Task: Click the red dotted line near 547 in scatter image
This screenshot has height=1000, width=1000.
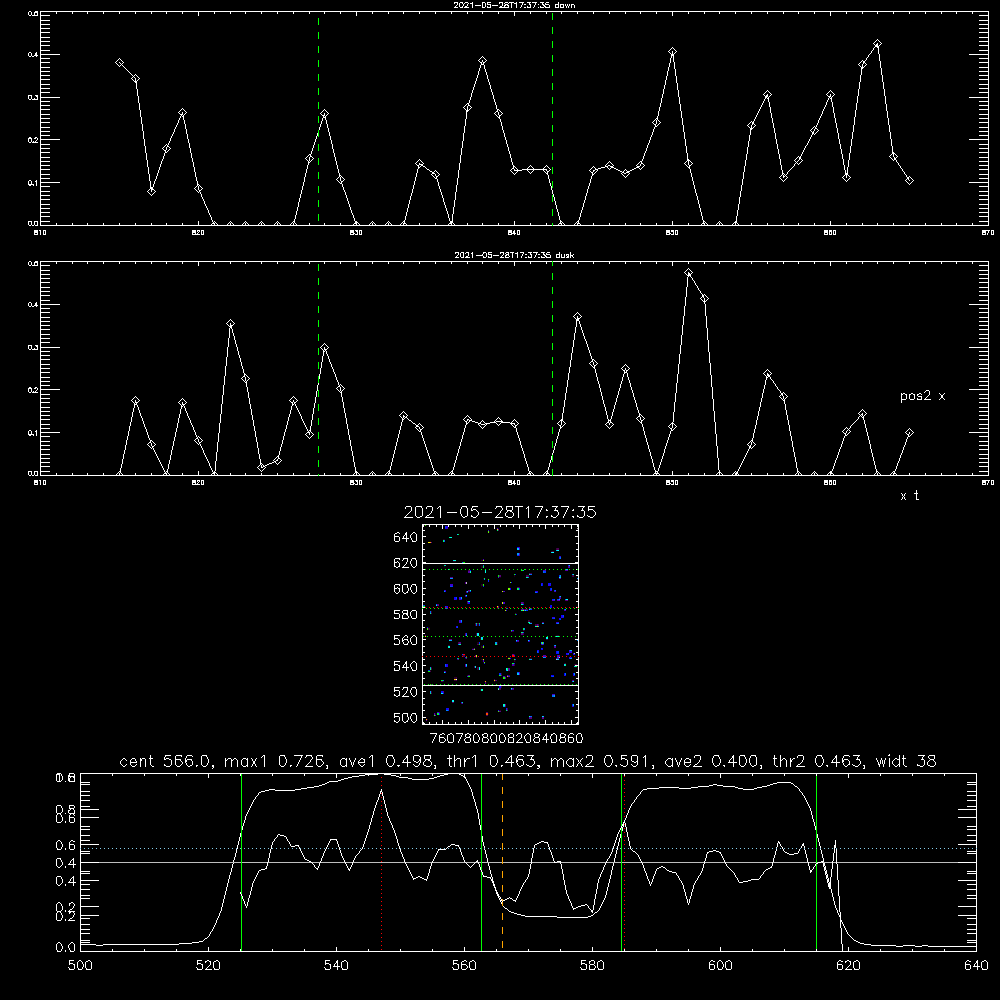Action: 500,656
